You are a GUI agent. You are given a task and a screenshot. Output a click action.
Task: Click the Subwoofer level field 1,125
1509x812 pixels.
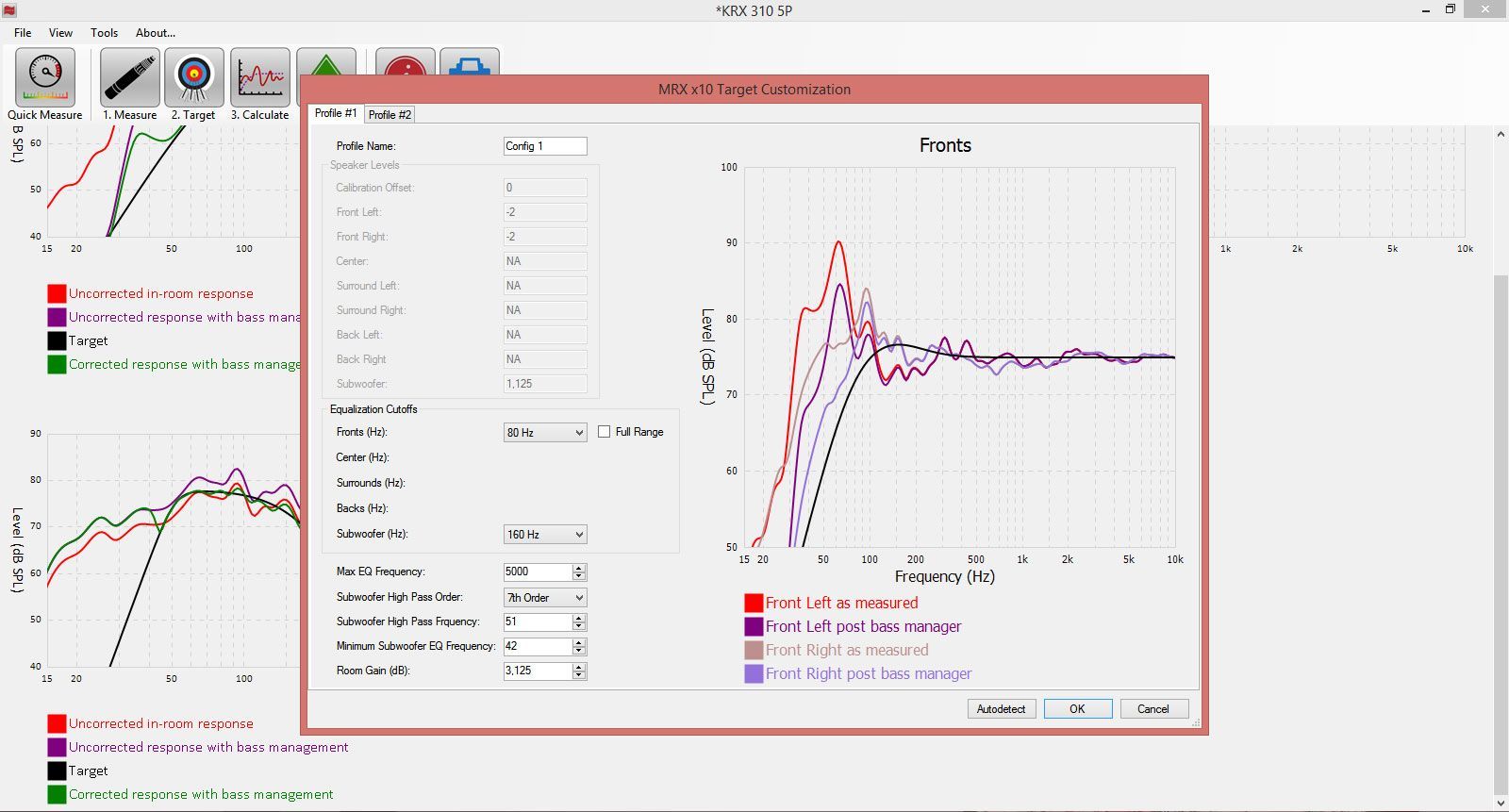545,384
